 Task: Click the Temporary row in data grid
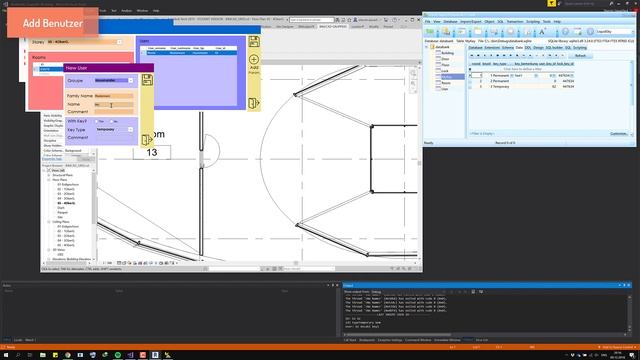[x=522, y=87]
